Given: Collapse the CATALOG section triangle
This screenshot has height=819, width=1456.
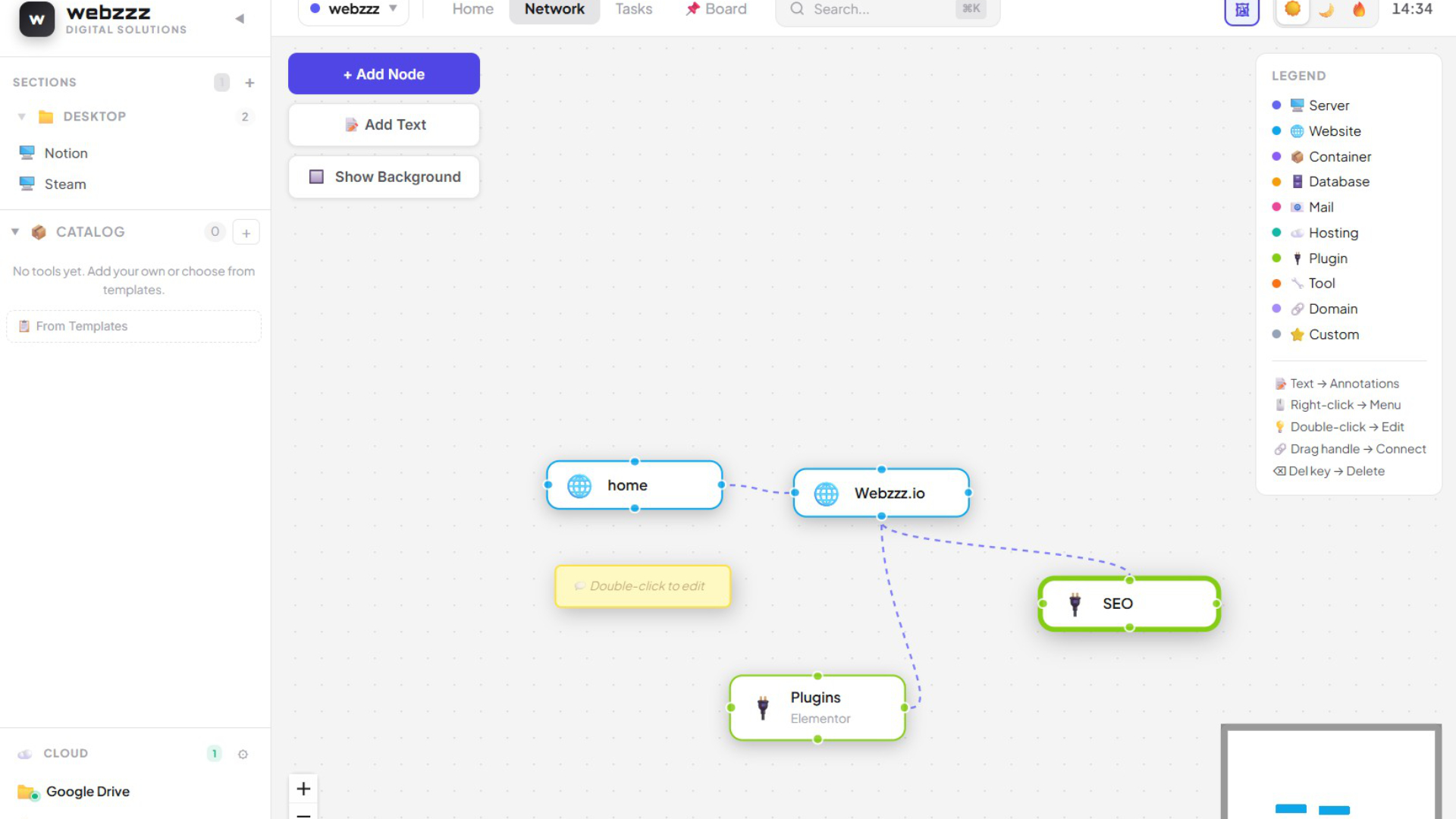Looking at the screenshot, I should 15,232.
